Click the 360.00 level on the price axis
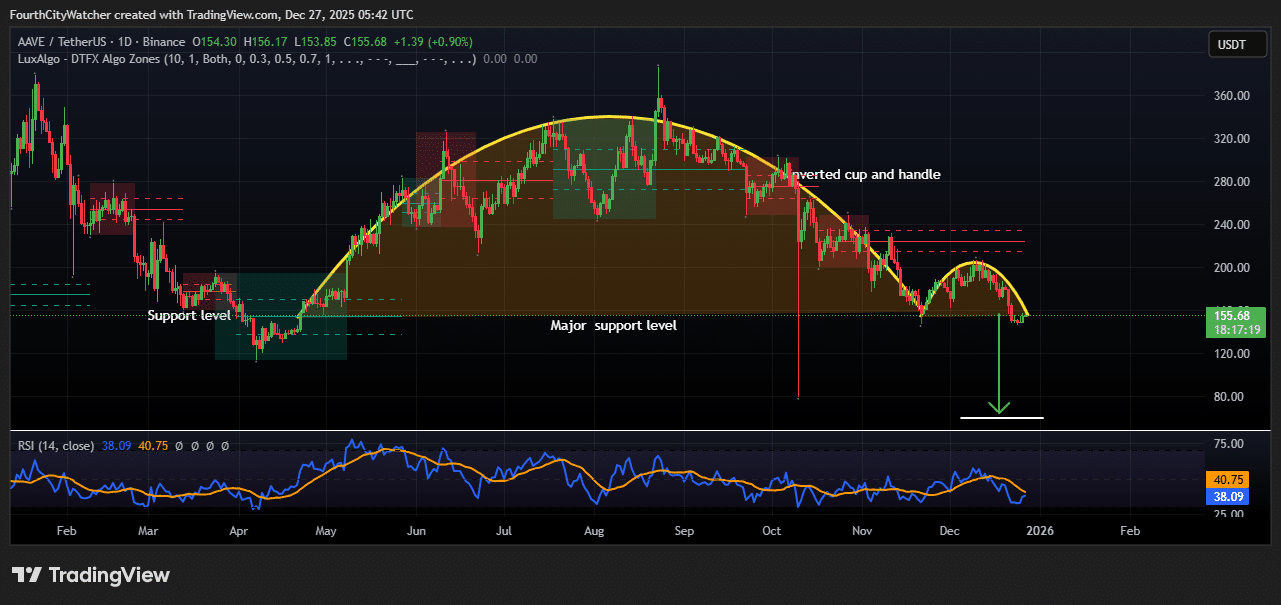 (1230, 96)
